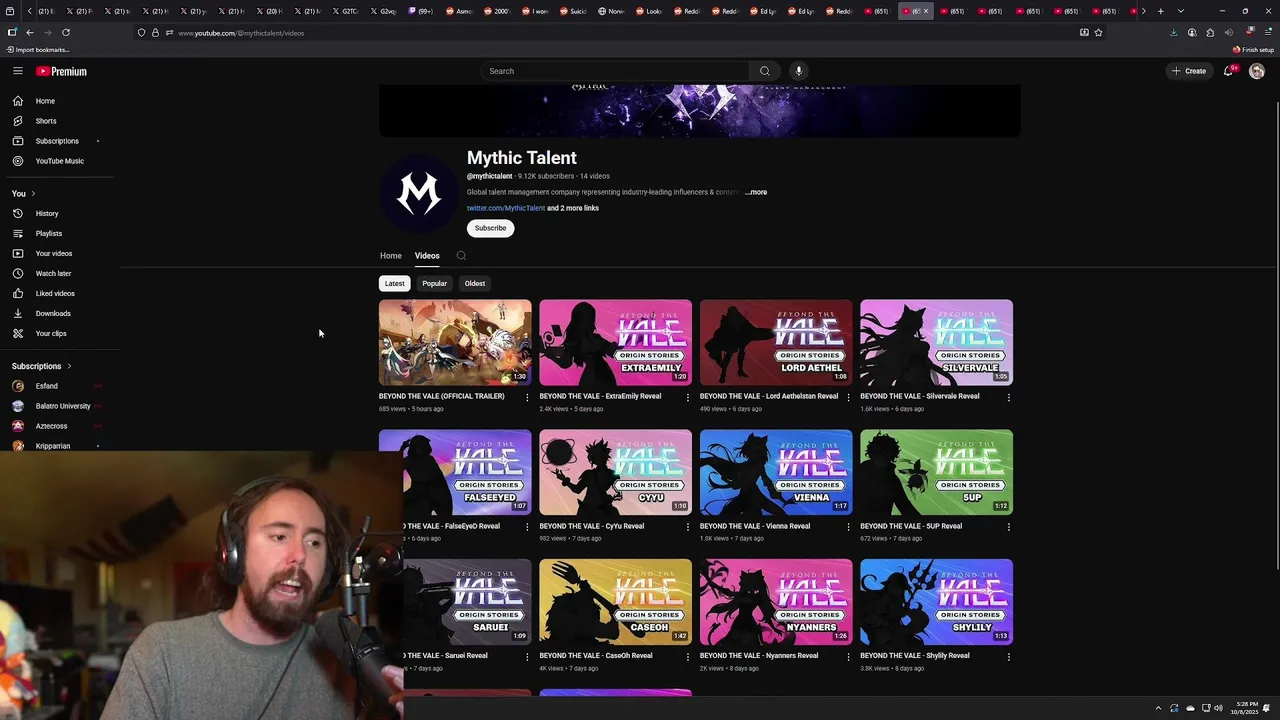Expand the Subscriptions section chevron
The width and height of the screenshot is (1280, 720).
[69, 366]
